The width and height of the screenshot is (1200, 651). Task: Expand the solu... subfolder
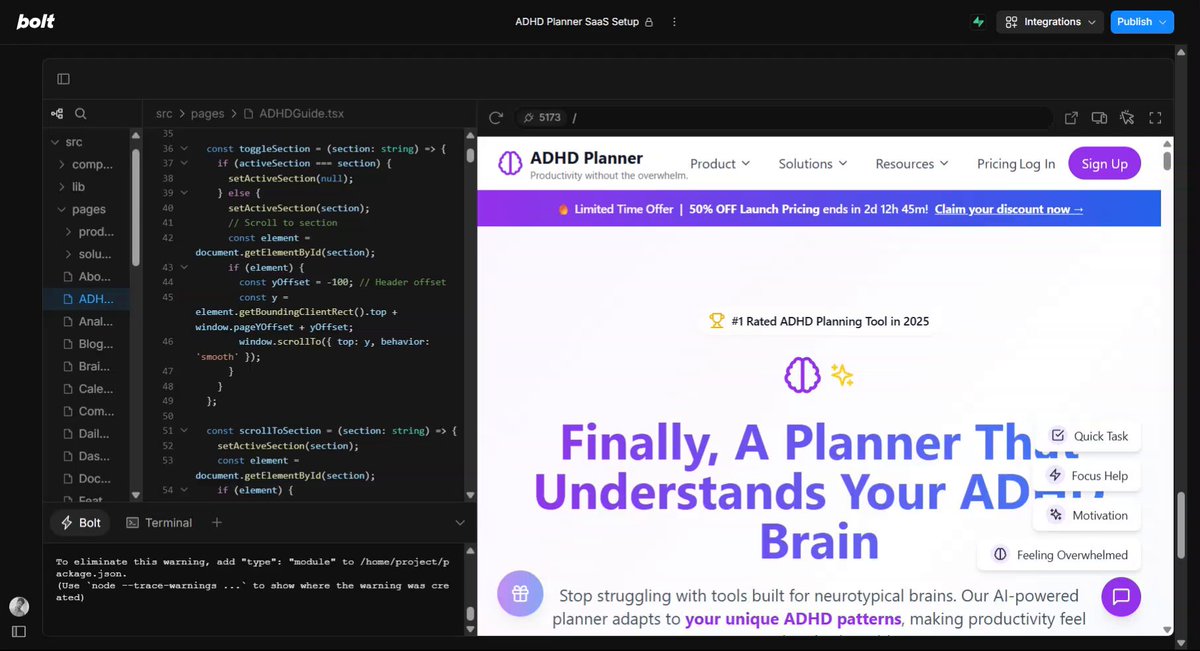[x=90, y=254]
